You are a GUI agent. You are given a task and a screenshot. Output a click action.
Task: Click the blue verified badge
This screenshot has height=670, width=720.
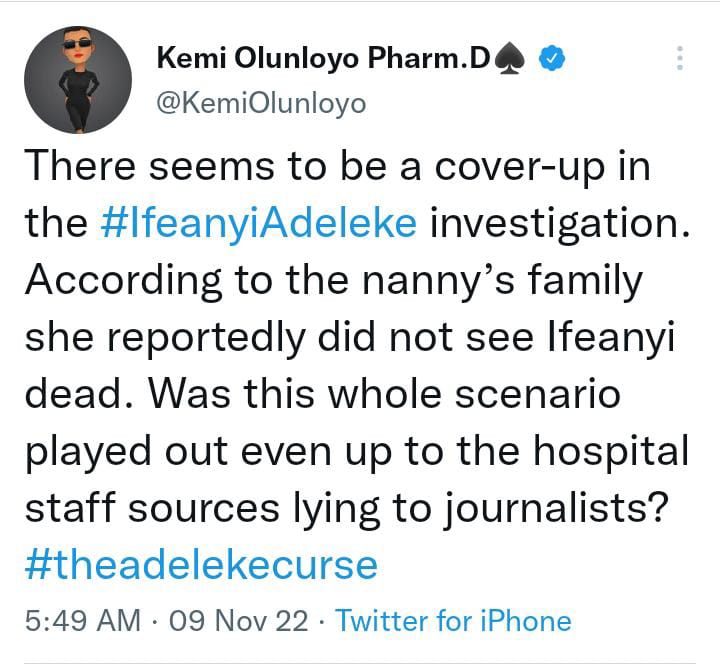[x=553, y=60]
